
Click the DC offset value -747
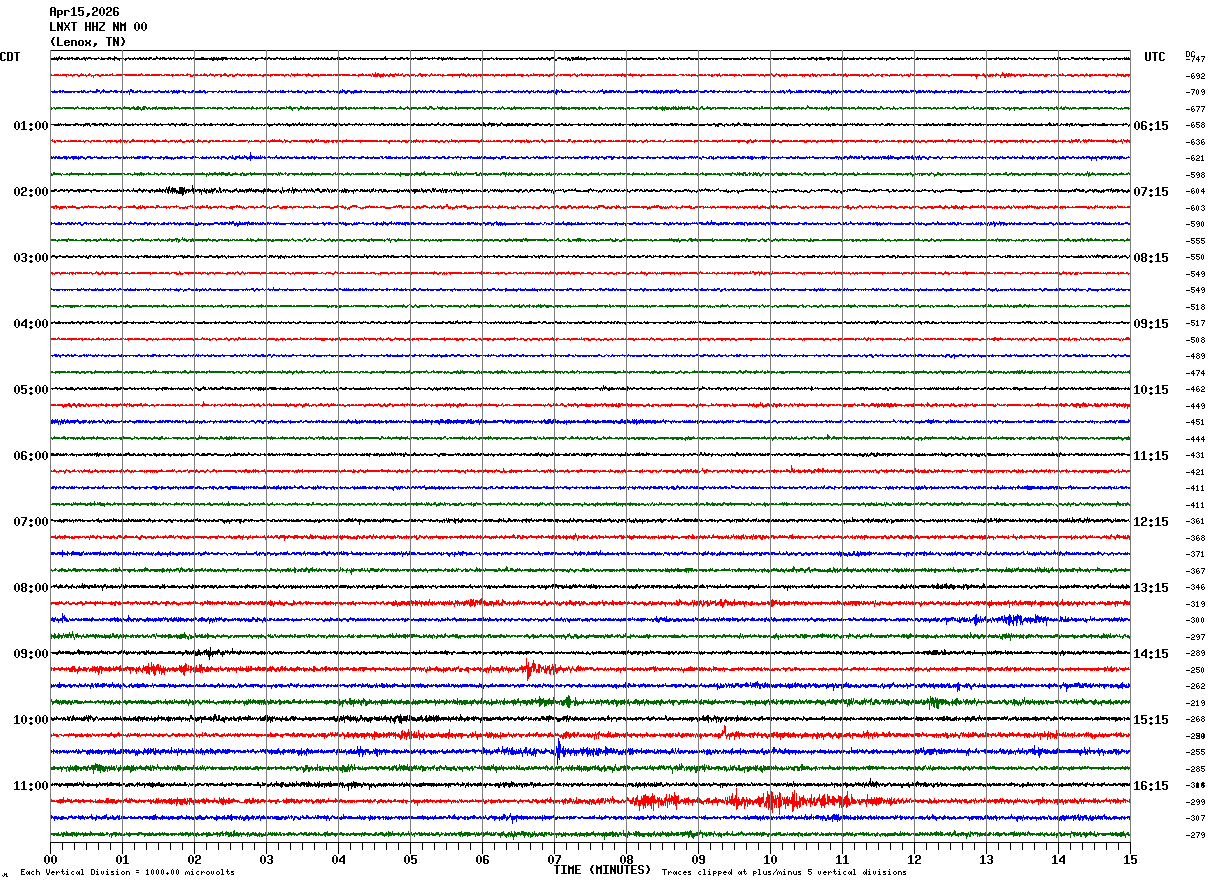click(x=1196, y=60)
